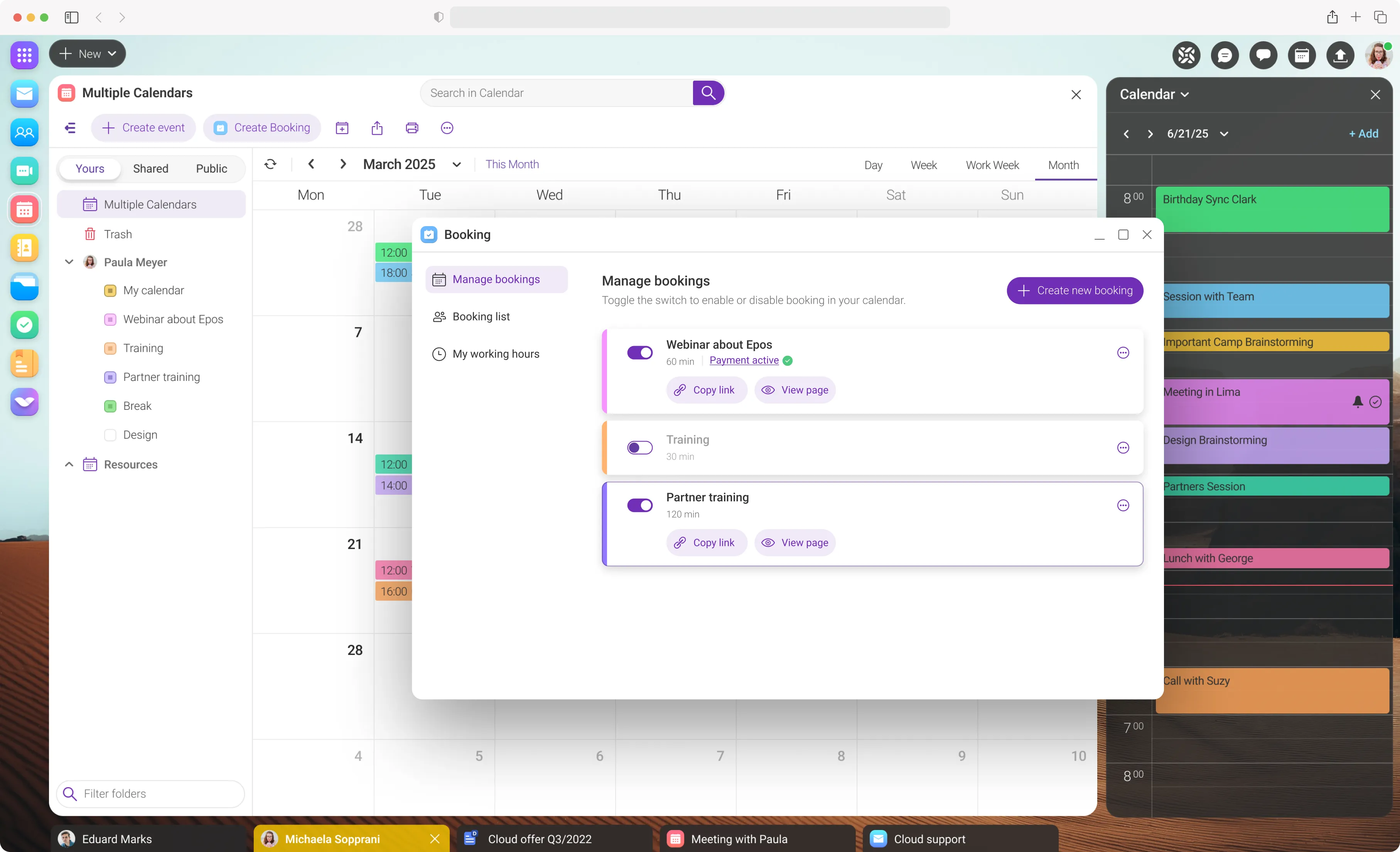This screenshot has width=1400, height=852.
Task: Open Booking list in sidebar menu
Action: coord(481,316)
